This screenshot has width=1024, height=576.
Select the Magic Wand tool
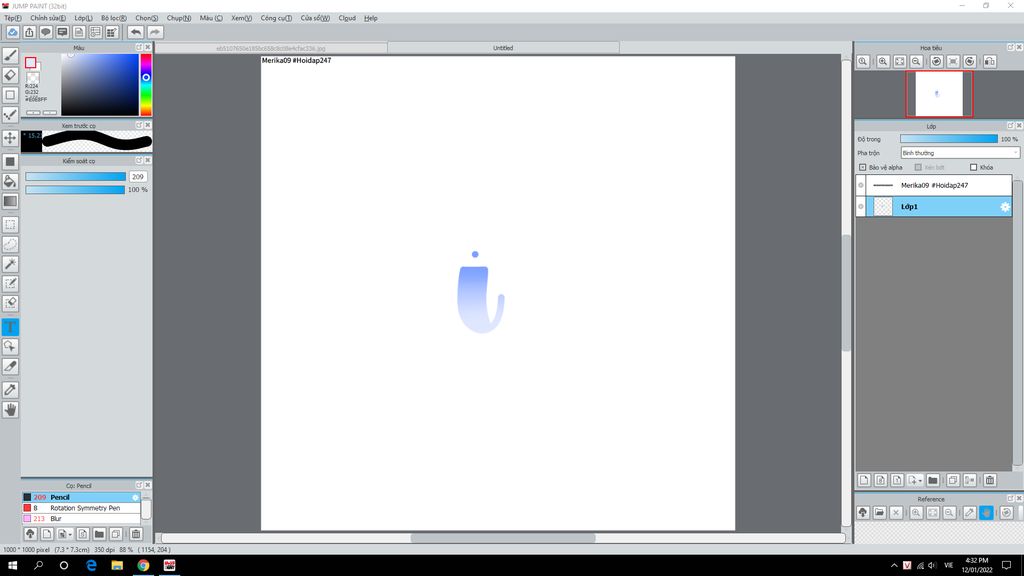pyautogui.click(x=10, y=264)
